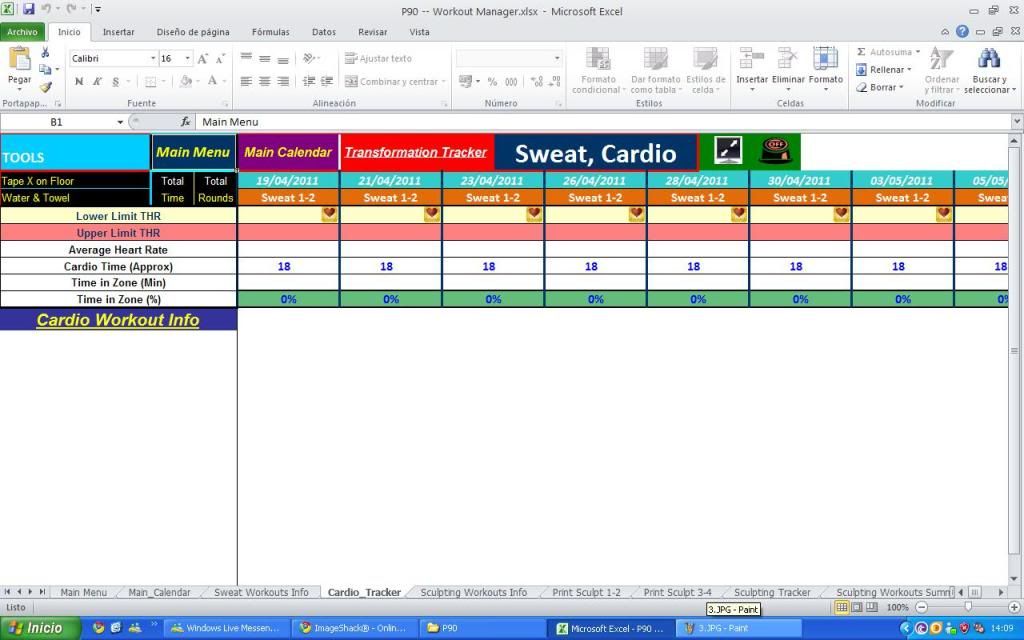Switch to Fórmulas ribbon tab
The width and height of the screenshot is (1024, 640).
pyautogui.click(x=270, y=31)
